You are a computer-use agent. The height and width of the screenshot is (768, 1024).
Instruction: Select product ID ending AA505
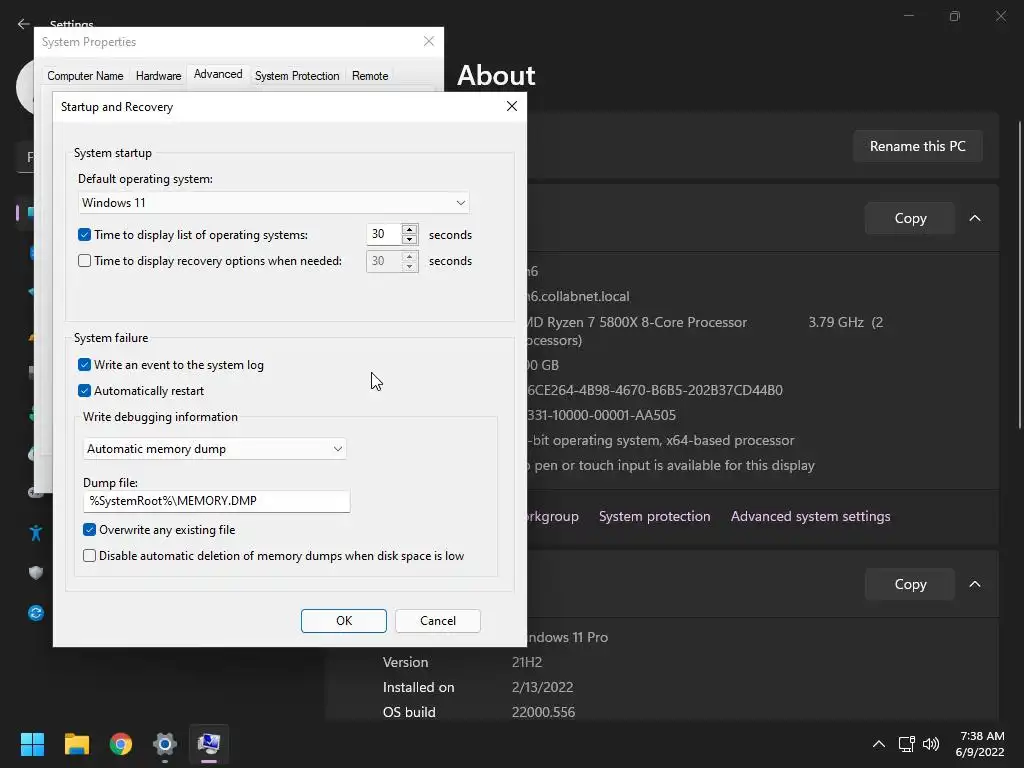coord(601,415)
